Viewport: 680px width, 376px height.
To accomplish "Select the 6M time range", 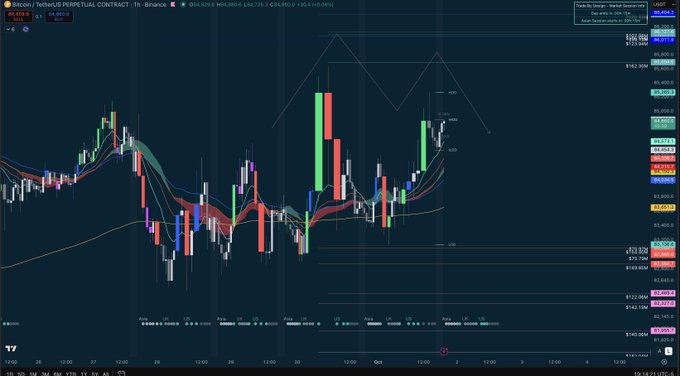I will tap(57, 374).
